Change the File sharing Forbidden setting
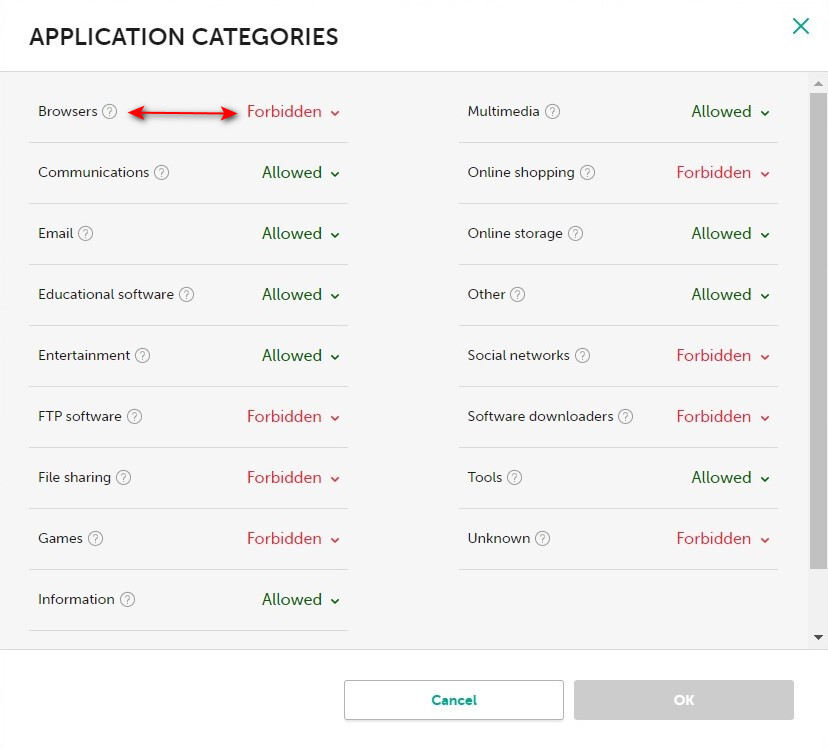 [x=293, y=478]
